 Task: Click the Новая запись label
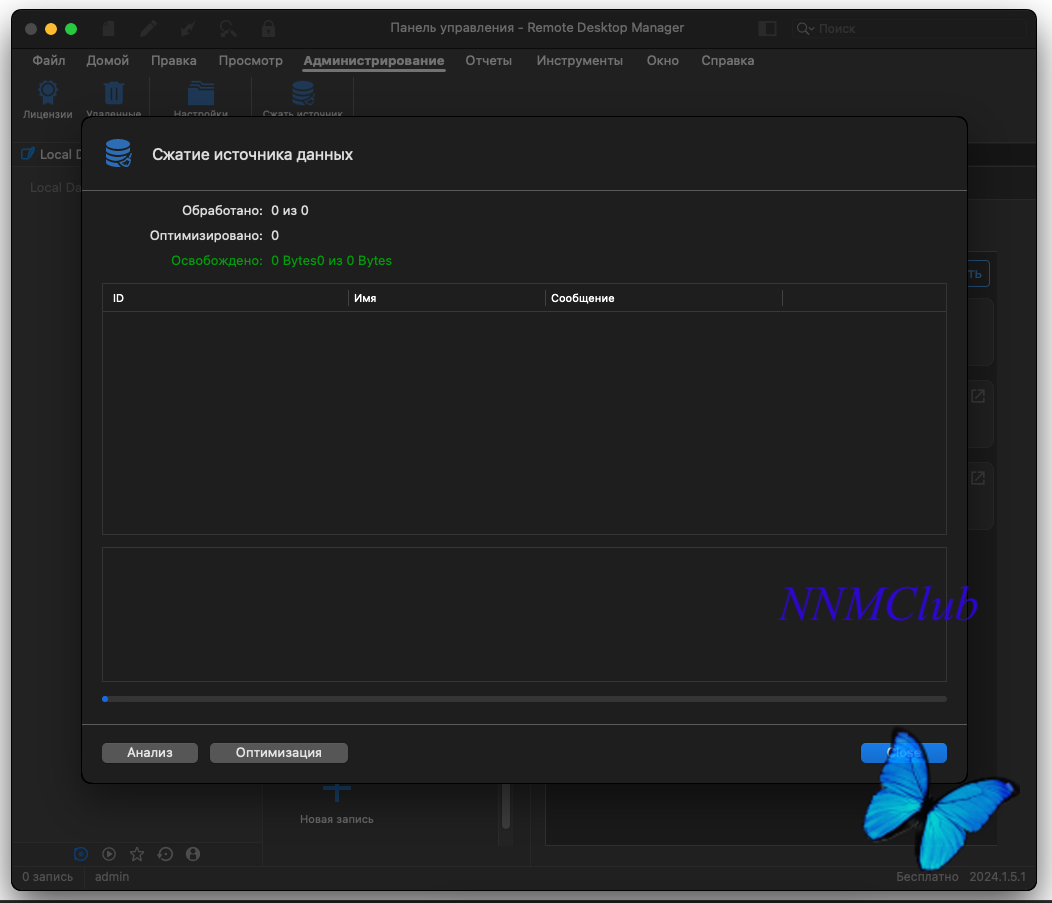pos(337,819)
